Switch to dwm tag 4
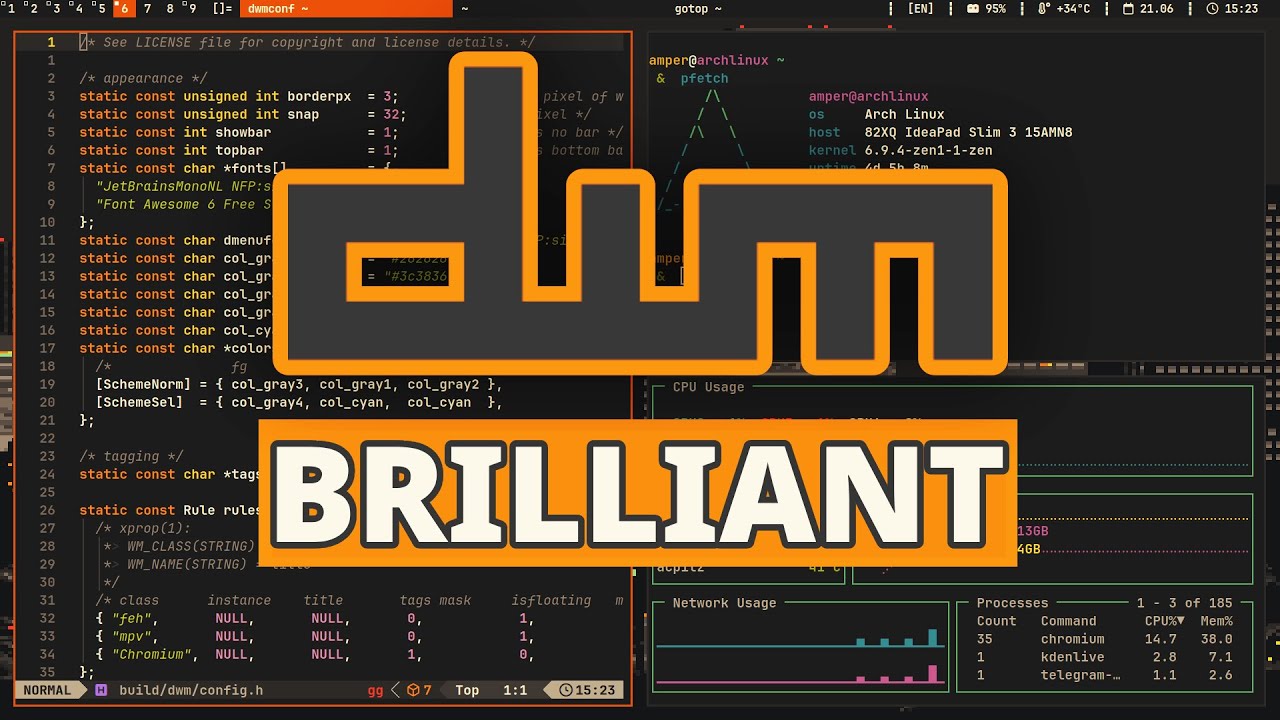 coord(79,8)
